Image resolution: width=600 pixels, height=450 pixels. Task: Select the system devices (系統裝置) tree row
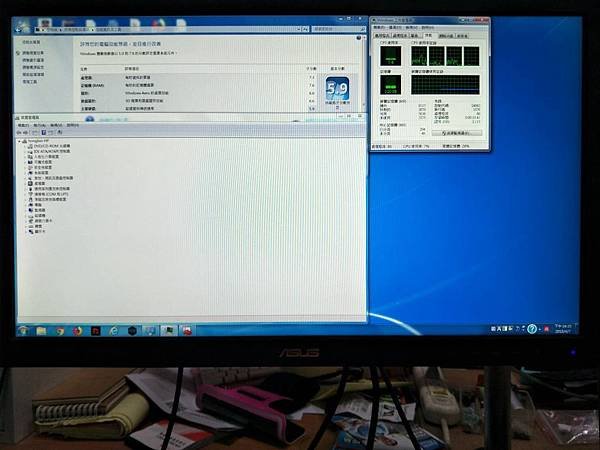pyautogui.click(x=40, y=173)
